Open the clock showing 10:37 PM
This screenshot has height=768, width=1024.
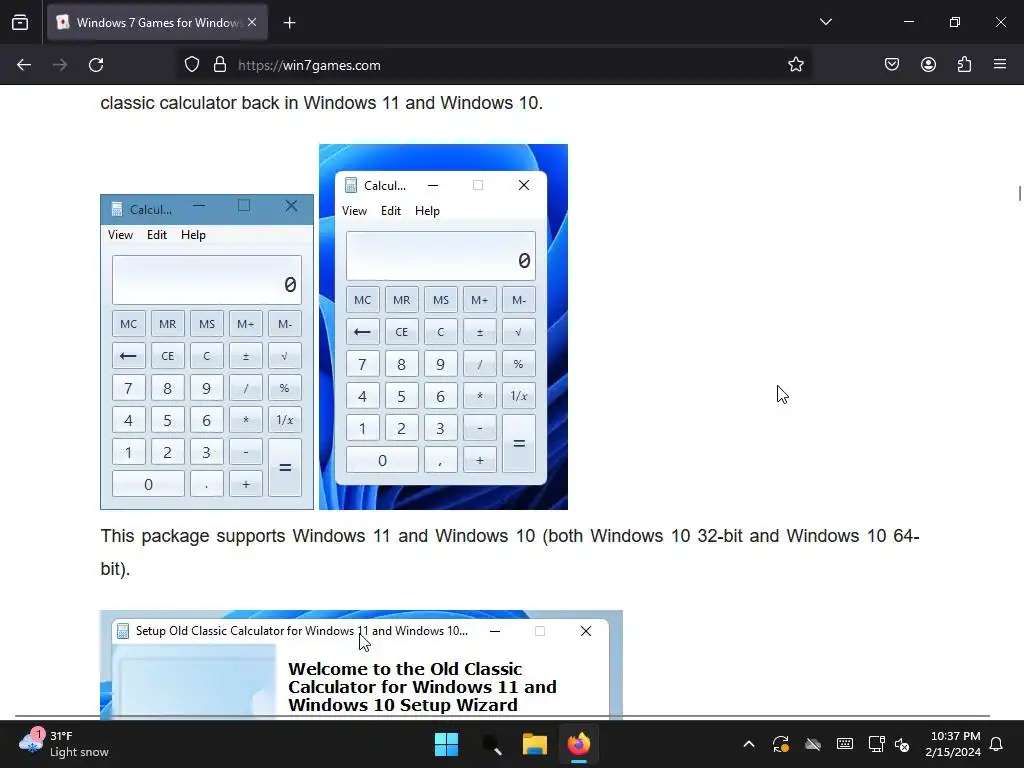(953, 744)
